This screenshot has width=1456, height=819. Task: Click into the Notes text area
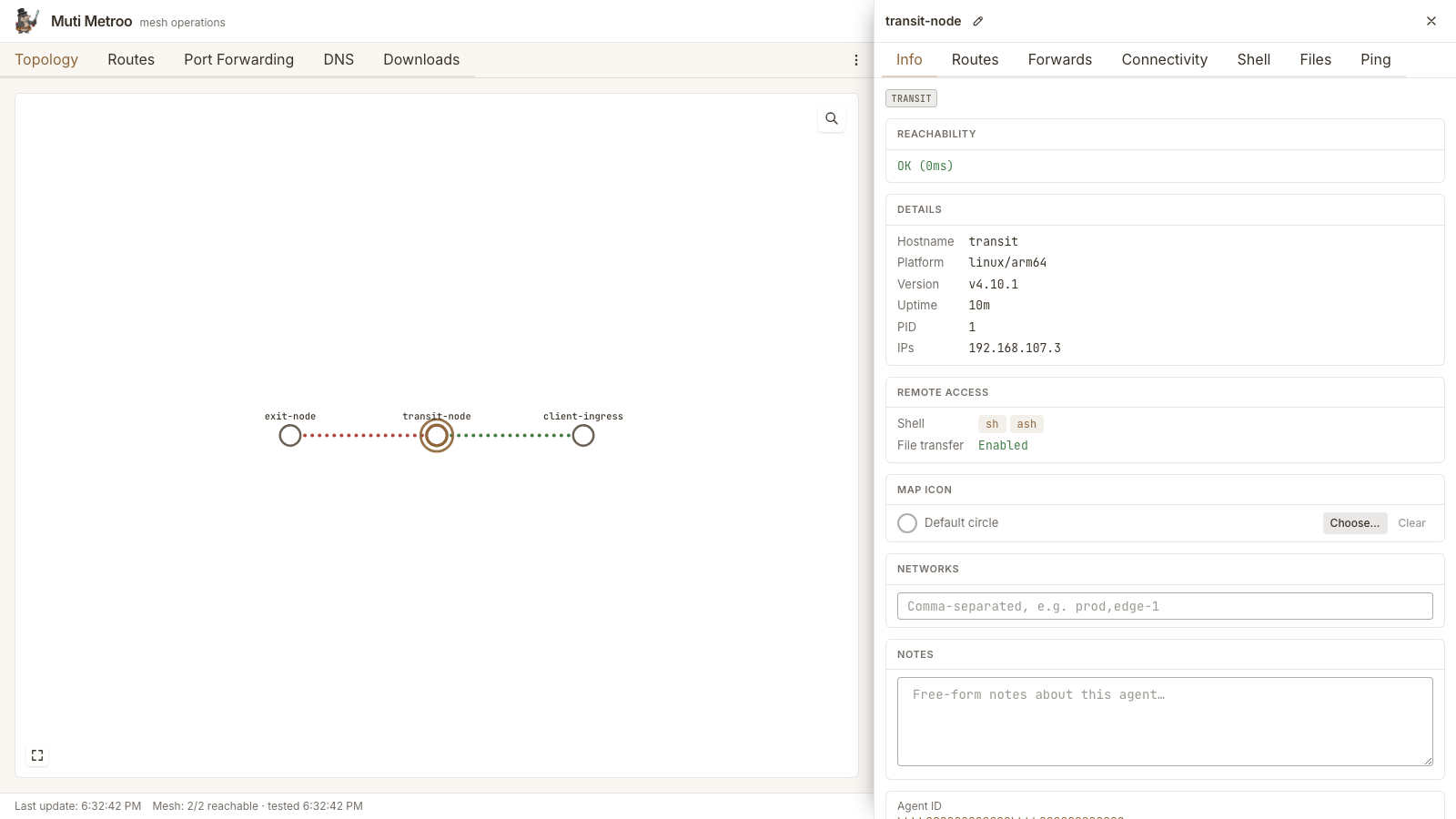coord(1165,722)
